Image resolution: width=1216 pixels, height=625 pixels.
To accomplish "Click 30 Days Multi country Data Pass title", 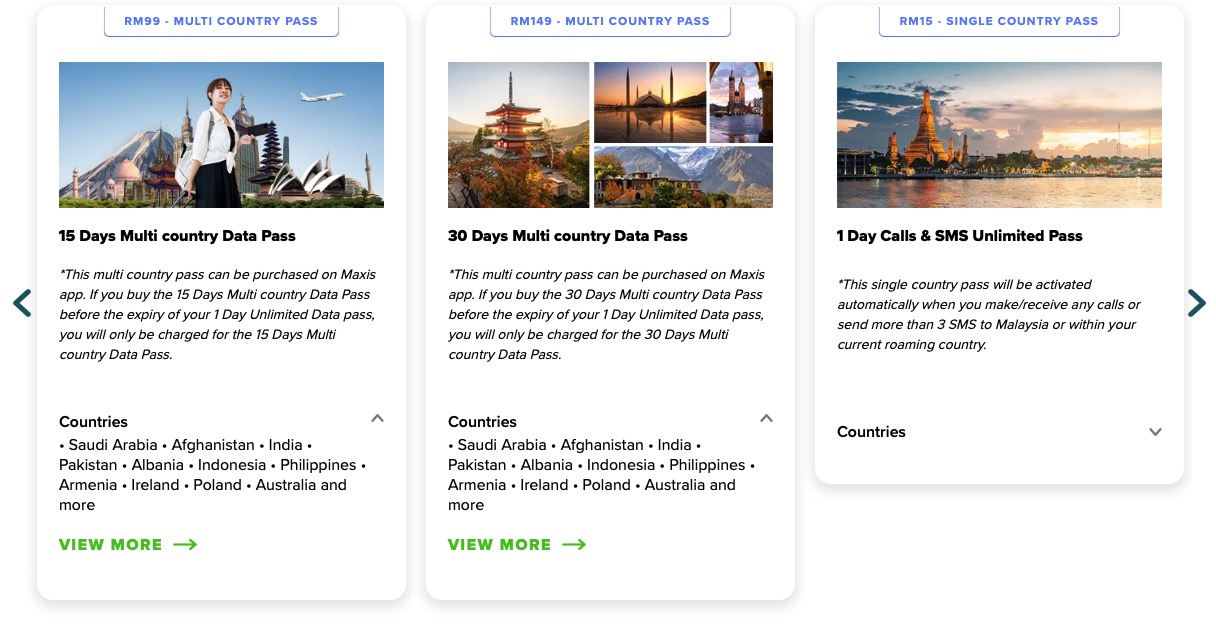I will [568, 236].
